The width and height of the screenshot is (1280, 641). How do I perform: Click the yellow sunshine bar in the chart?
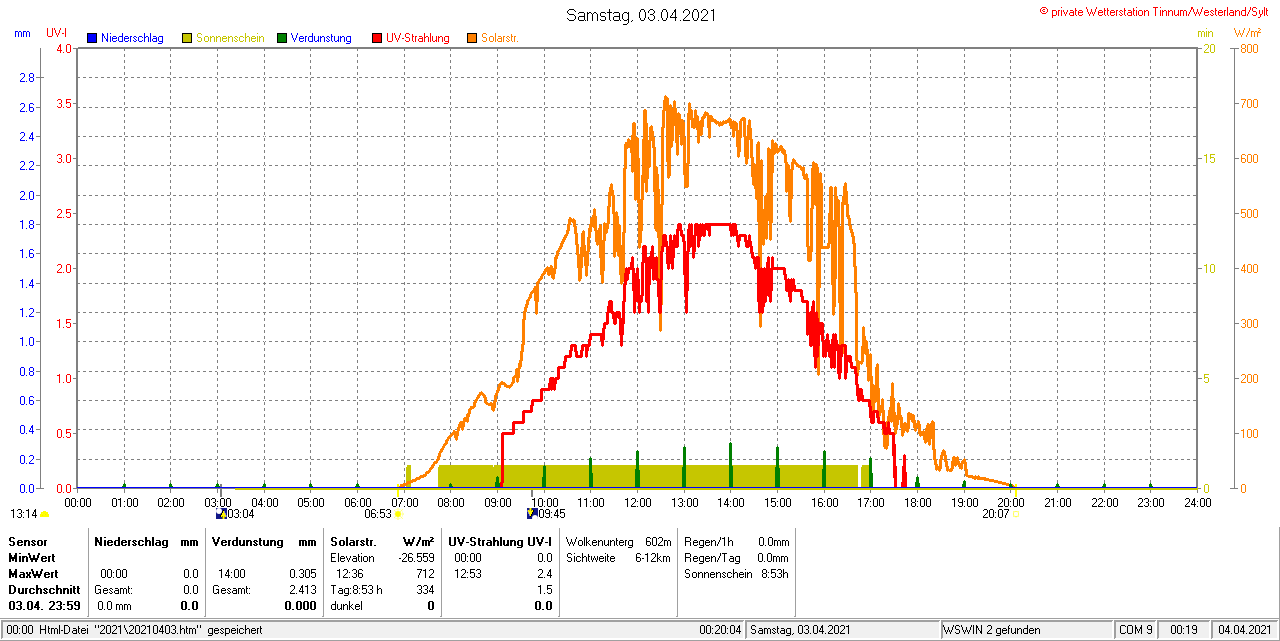[x=648, y=476]
